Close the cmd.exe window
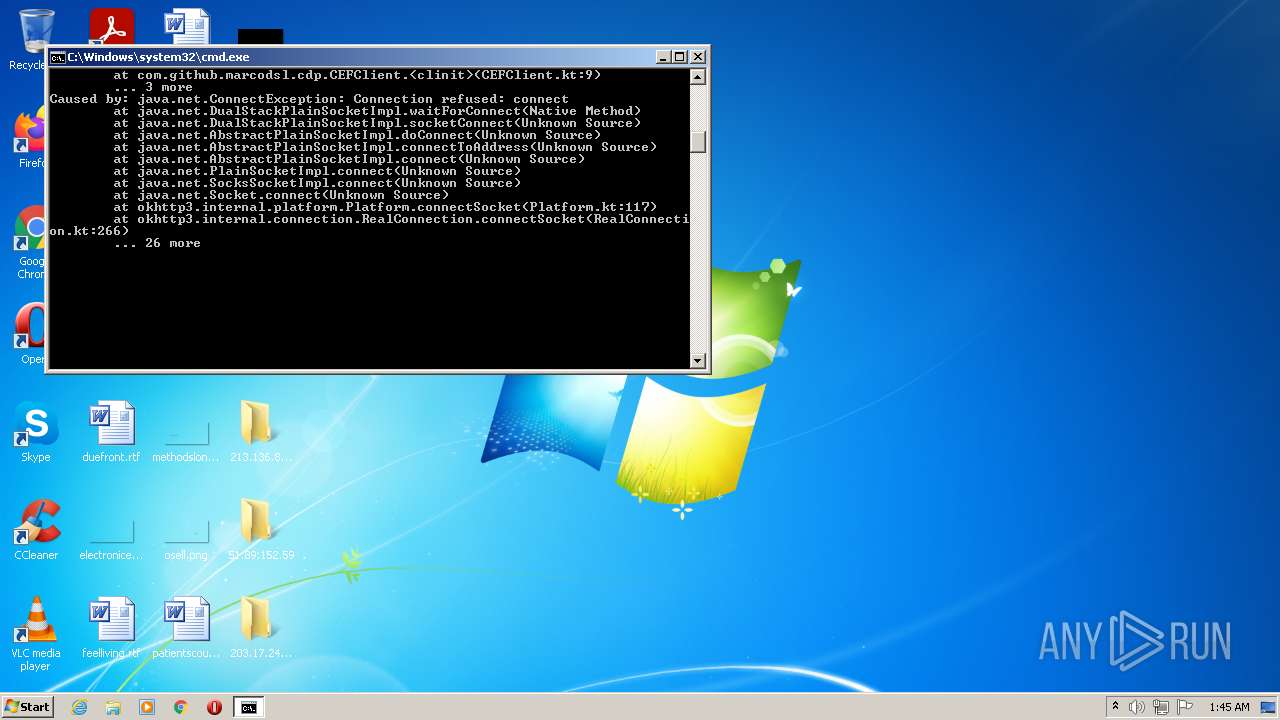Image resolution: width=1280 pixels, height=720 pixels. click(698, 57)
